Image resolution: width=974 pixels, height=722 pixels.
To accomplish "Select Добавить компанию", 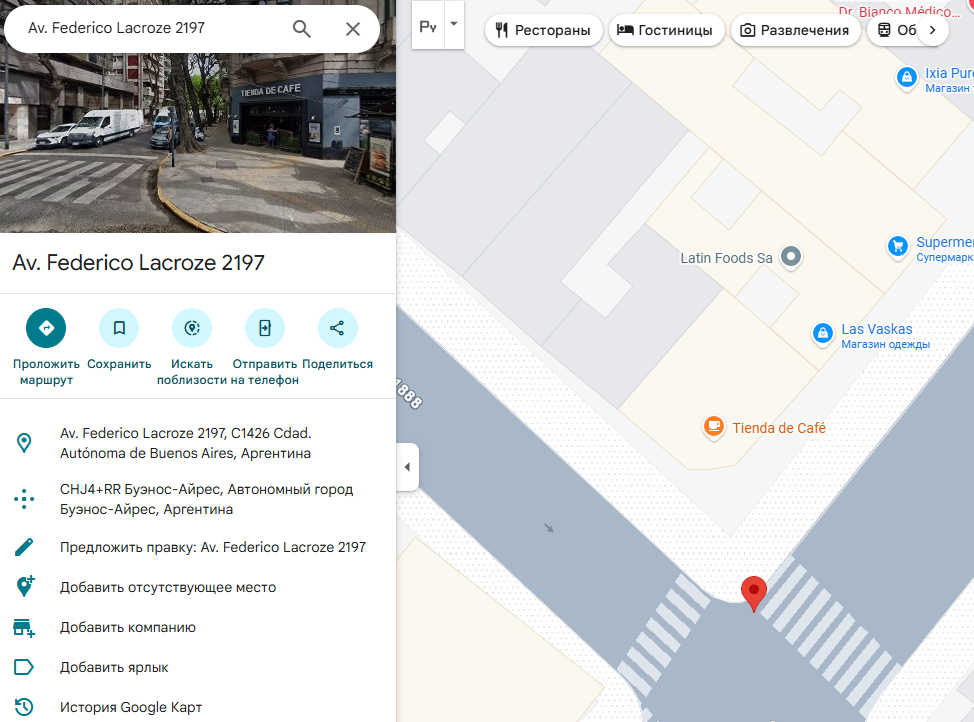I will click(127, 627).
